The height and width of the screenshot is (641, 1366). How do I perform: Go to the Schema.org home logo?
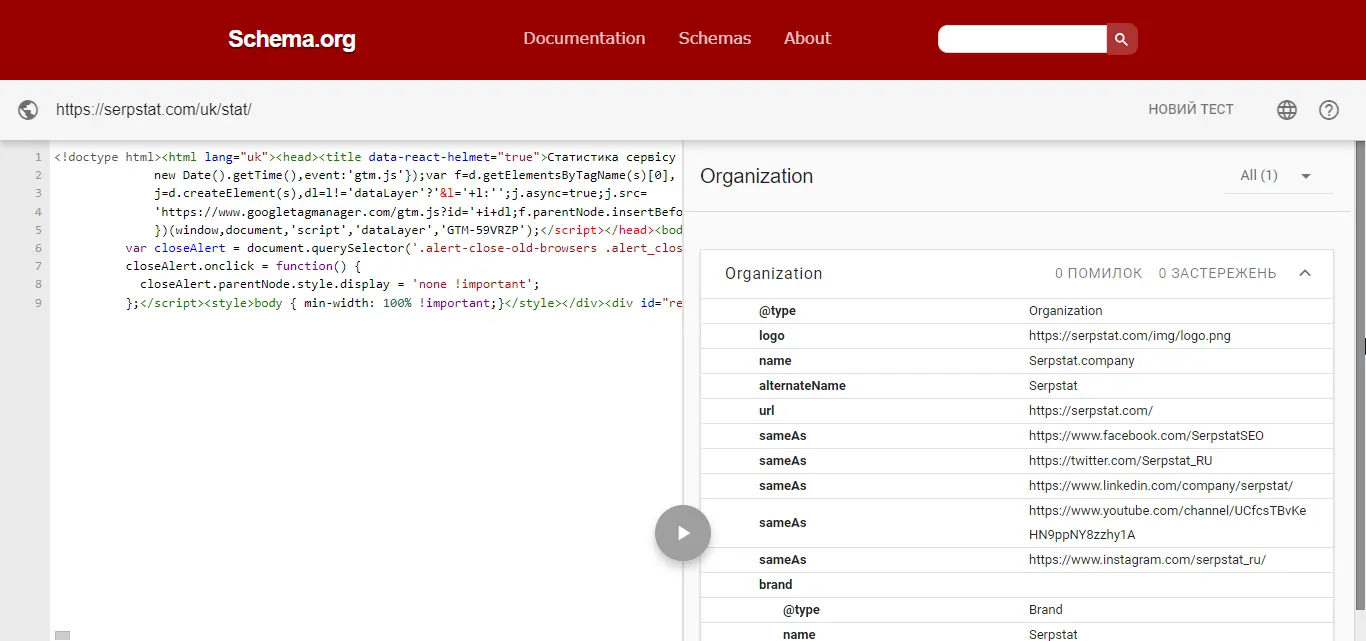291,39
